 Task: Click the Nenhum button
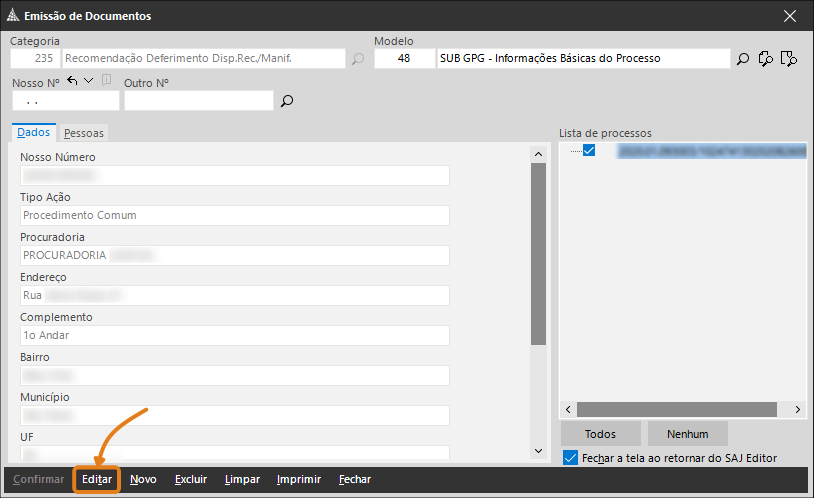(x=686, y=434)
